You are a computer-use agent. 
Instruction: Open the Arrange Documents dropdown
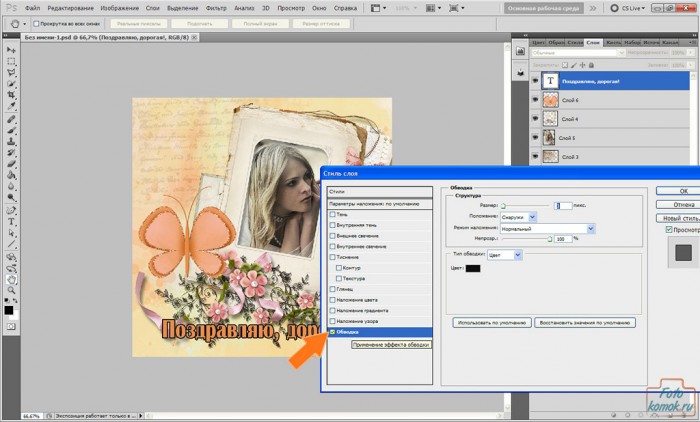[432, 8]
